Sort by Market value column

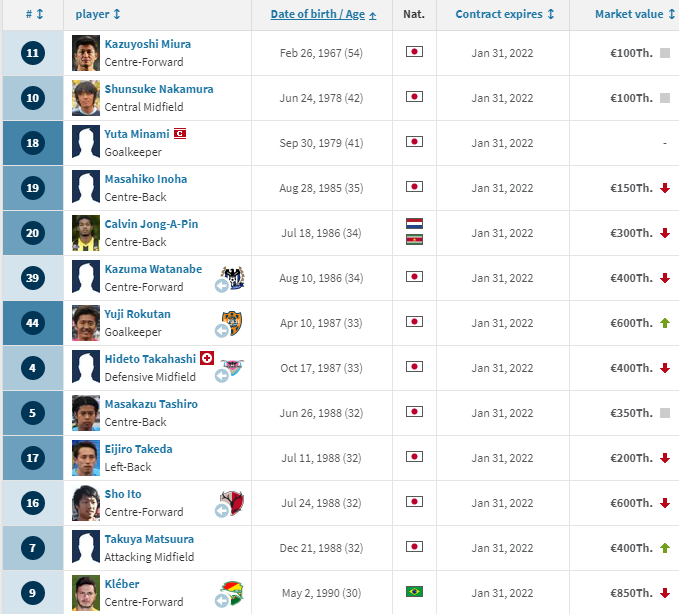[635, 14]
